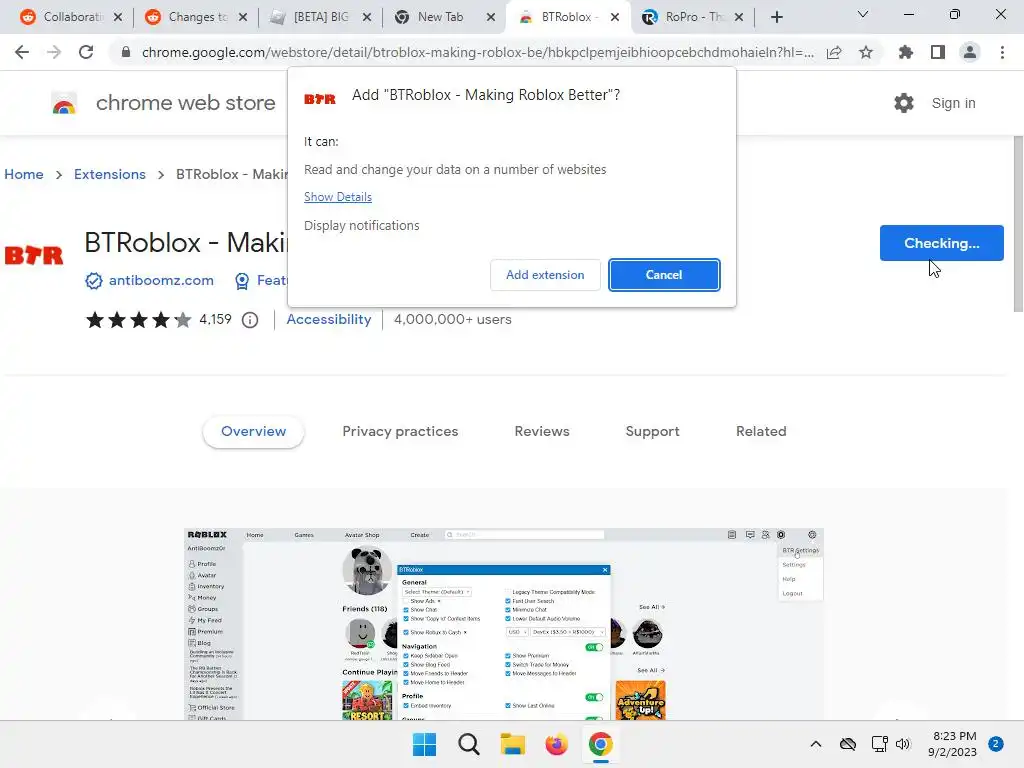Click the BTR extension logo
This screenshot has width=1024, height=768.
[x=34, y=255]
